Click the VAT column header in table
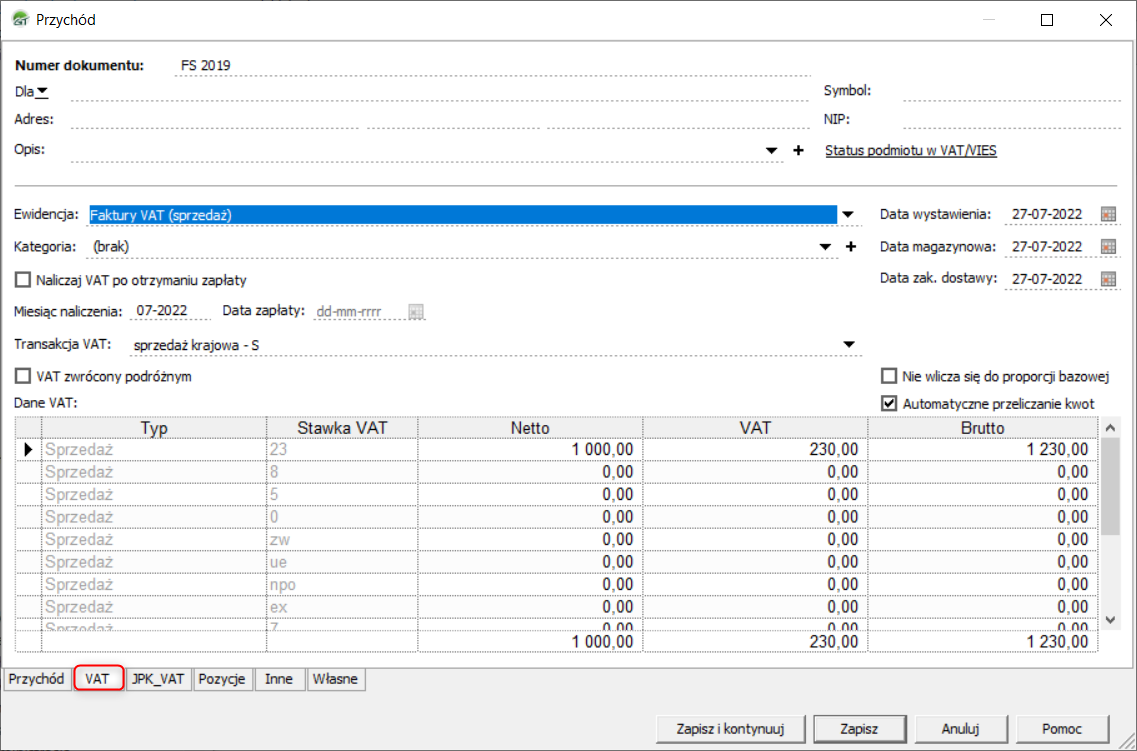Screen dimensions: 1137x751 coord(755,428)
